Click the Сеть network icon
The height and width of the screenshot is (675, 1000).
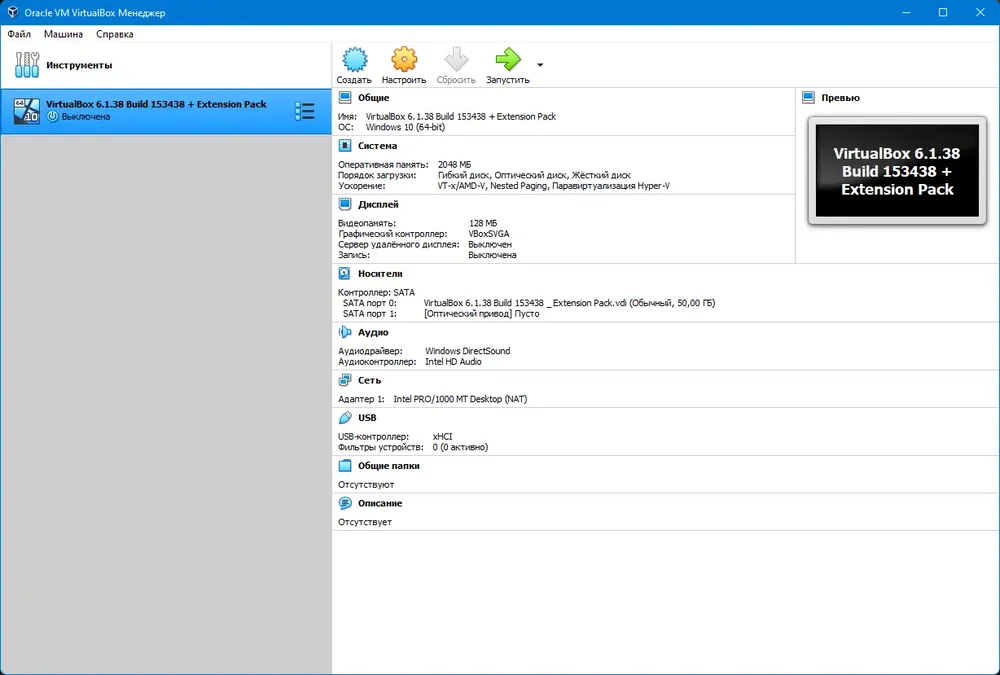tap(344, 380)
